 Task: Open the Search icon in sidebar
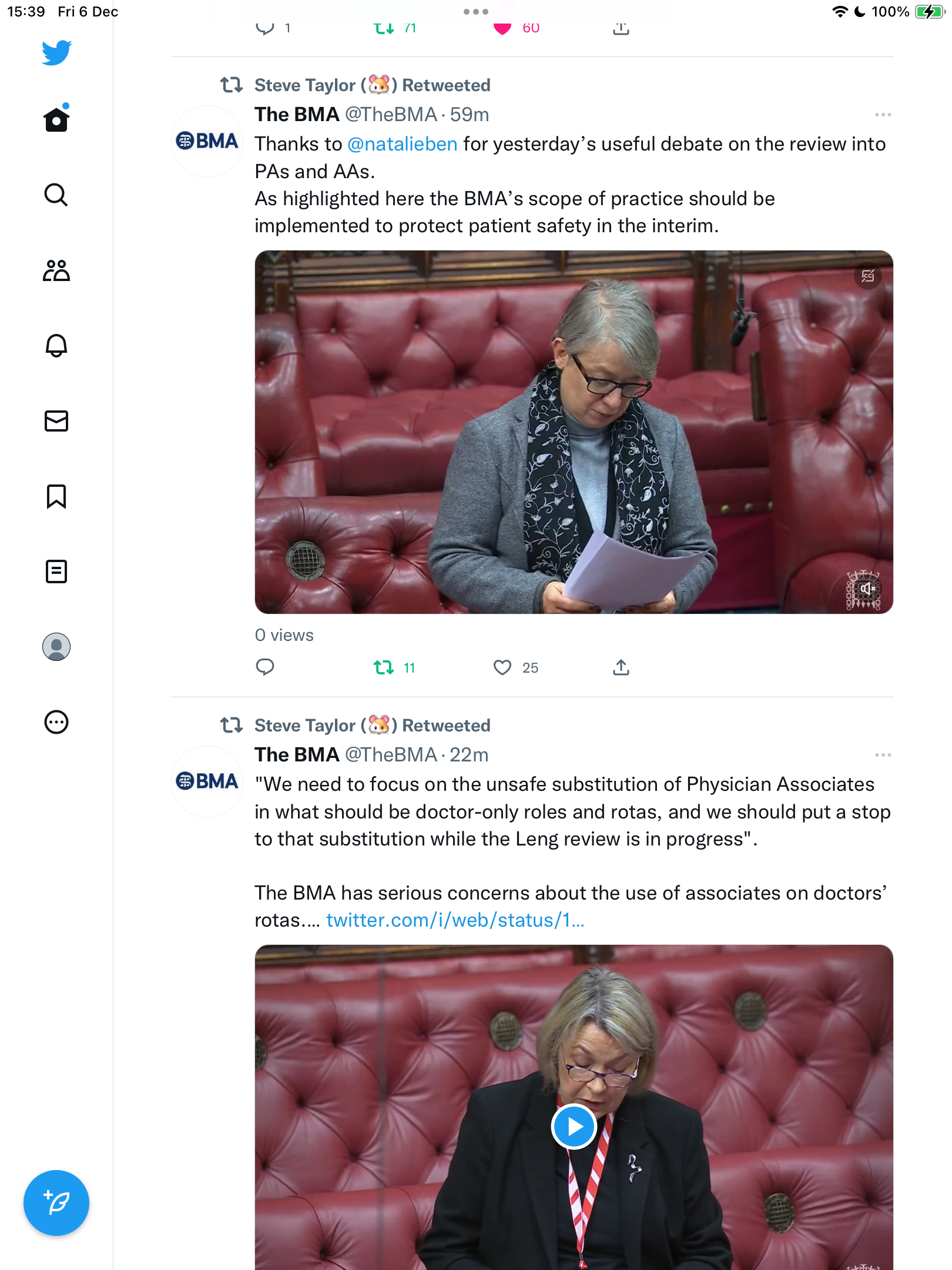pos(56,195)
